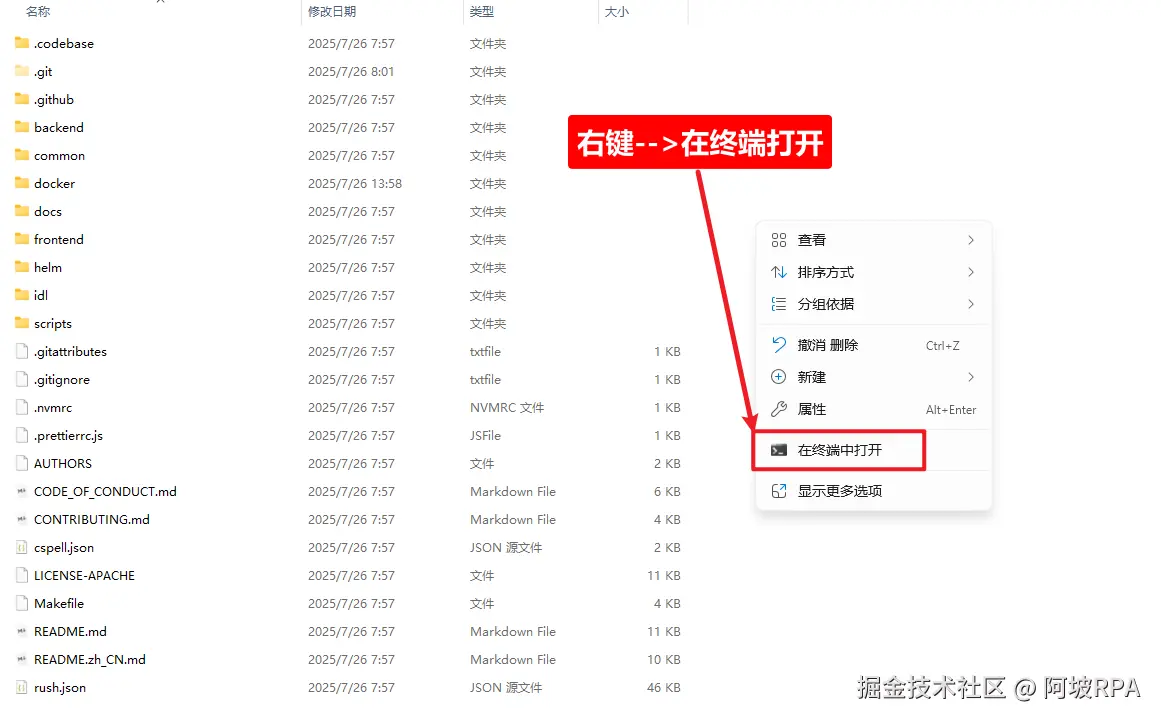Select the frontend folder name

pos(58,239)
